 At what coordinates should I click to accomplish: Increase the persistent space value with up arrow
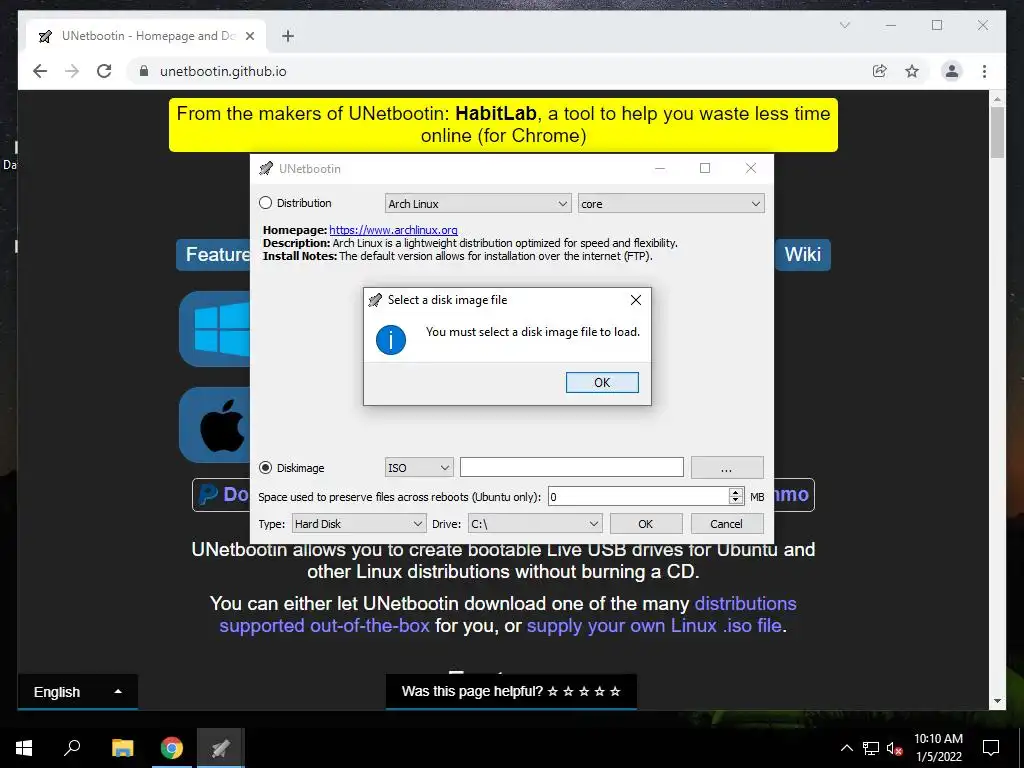pyautogui.click(x=736, y=492)
